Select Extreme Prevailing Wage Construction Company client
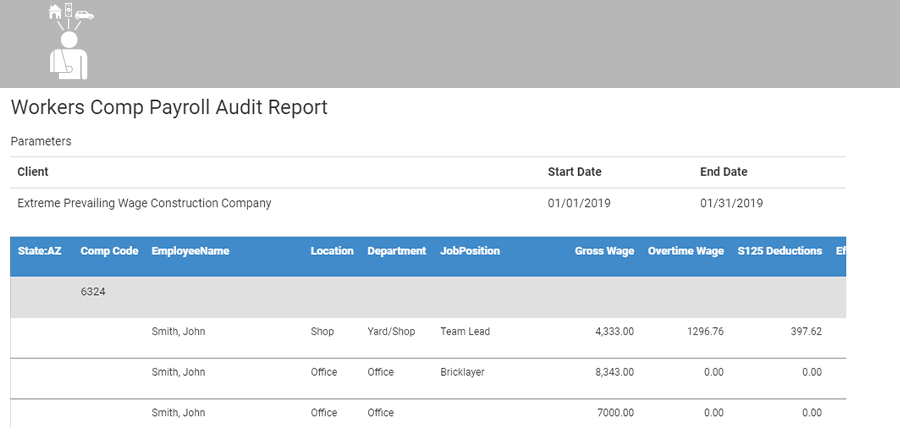The width and height of the screenshot is (900, 428). (x=144, y=203)
